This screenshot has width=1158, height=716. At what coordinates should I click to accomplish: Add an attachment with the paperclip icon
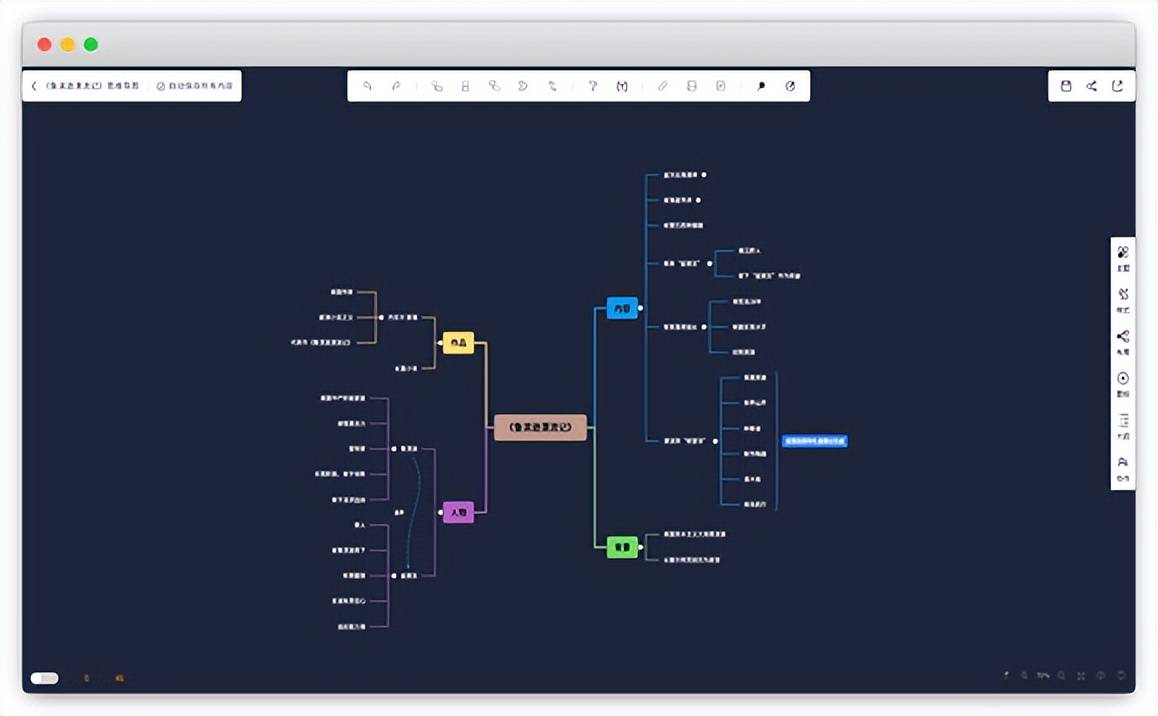pyautogui.click(x=662, y=86)
